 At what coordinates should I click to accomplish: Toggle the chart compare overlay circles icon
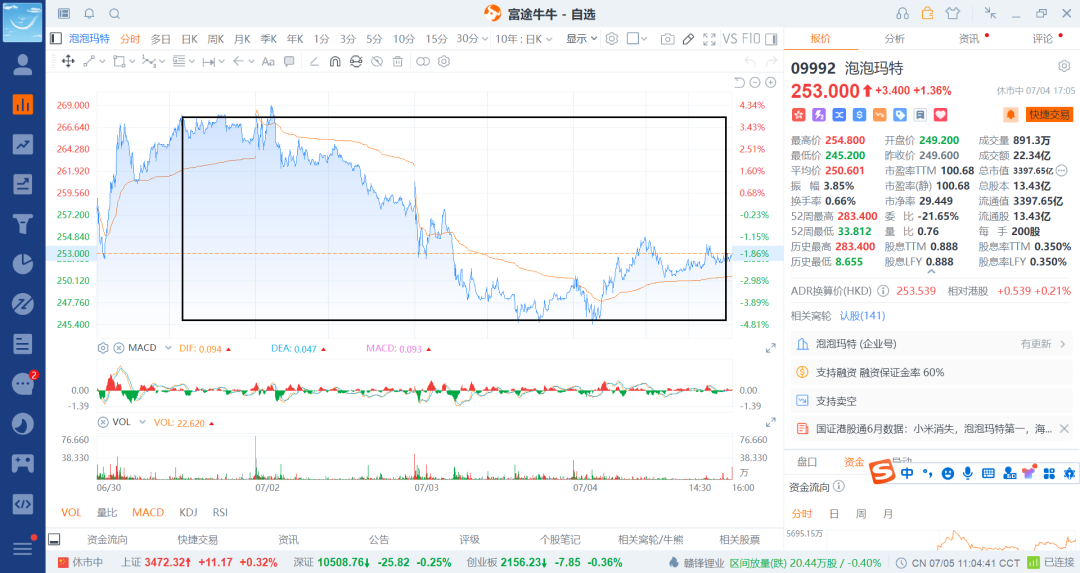tap(423, 61)
